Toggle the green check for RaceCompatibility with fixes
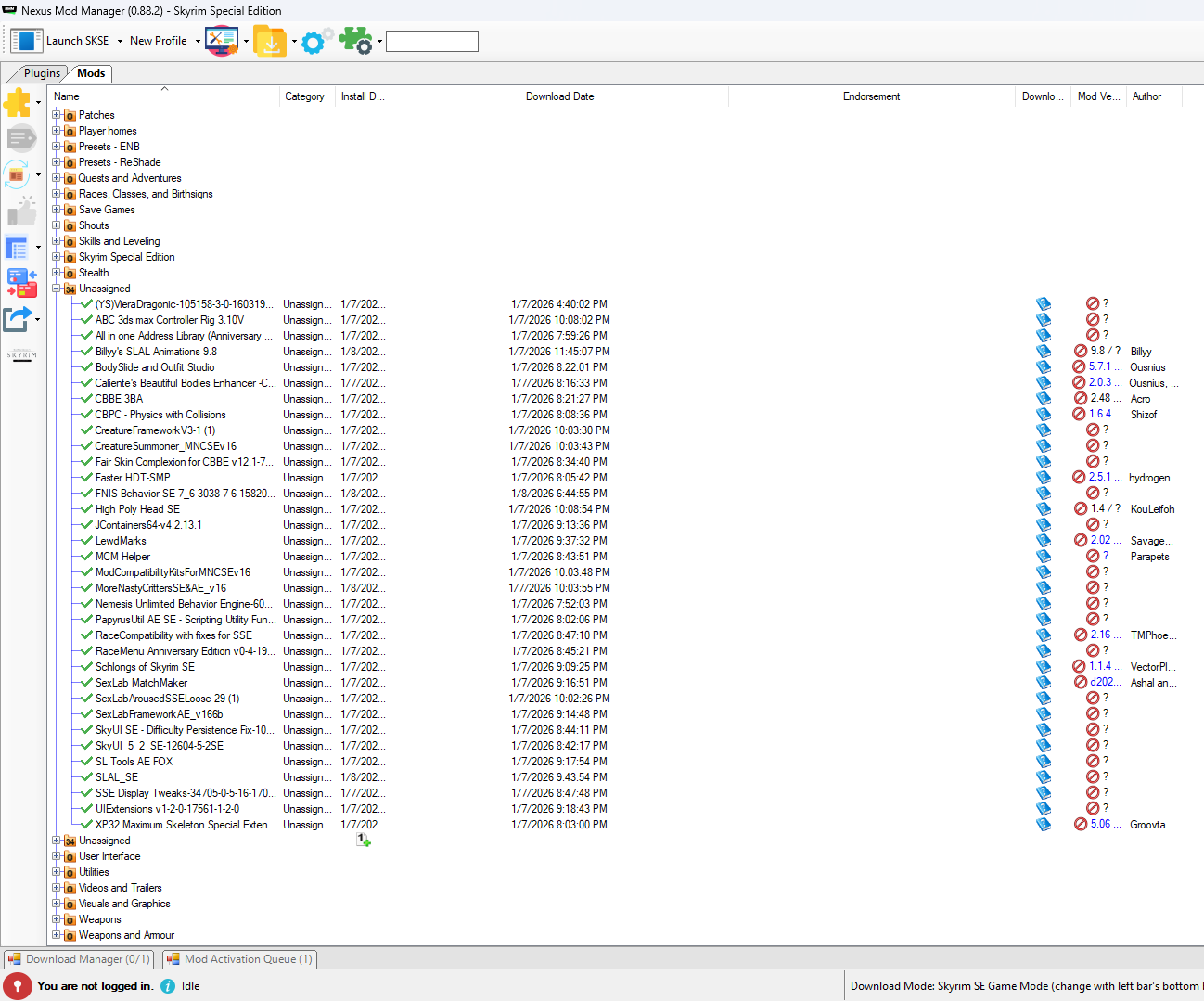The height and width of the screenshot is (1001, 1204). pos(86,635)
